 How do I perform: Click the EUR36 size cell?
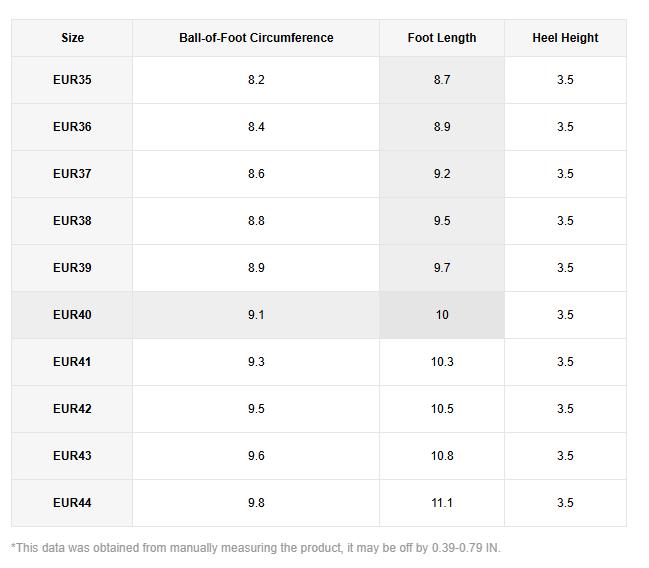(72, 127)
